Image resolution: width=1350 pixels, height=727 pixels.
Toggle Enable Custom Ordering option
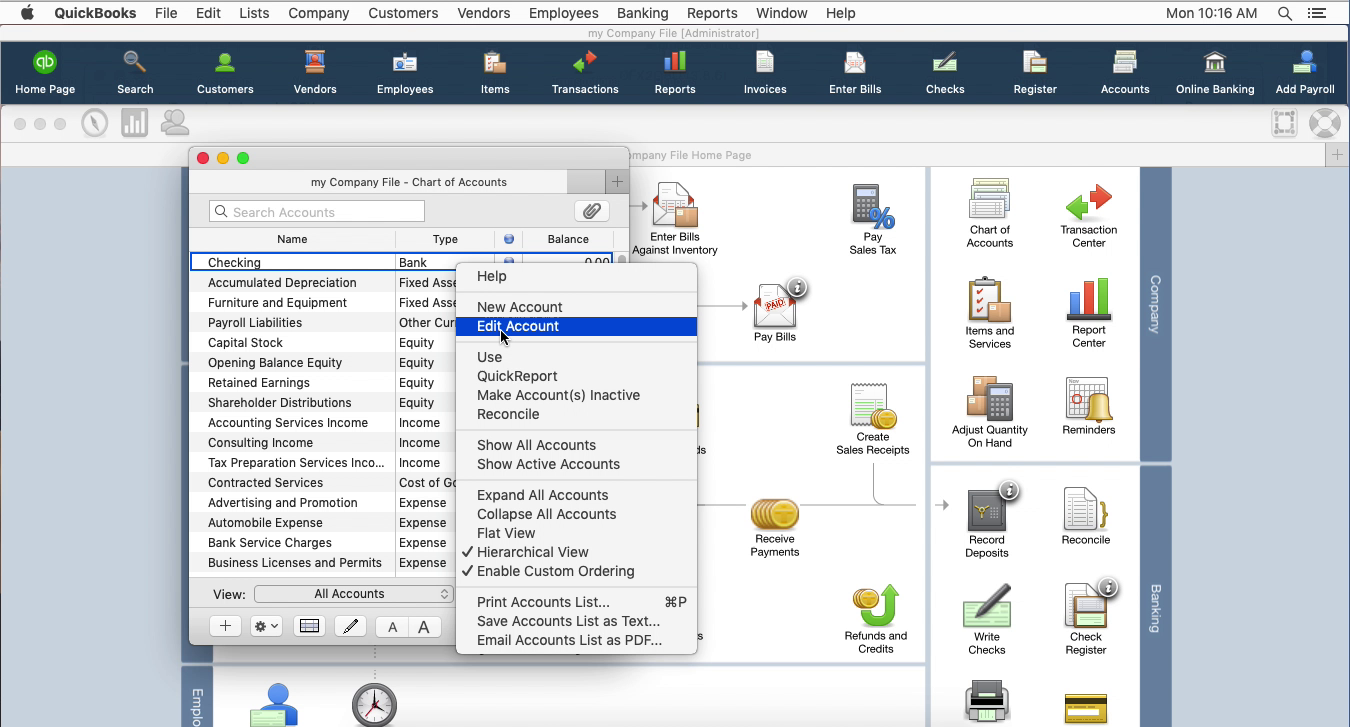[x=576, y=571]
